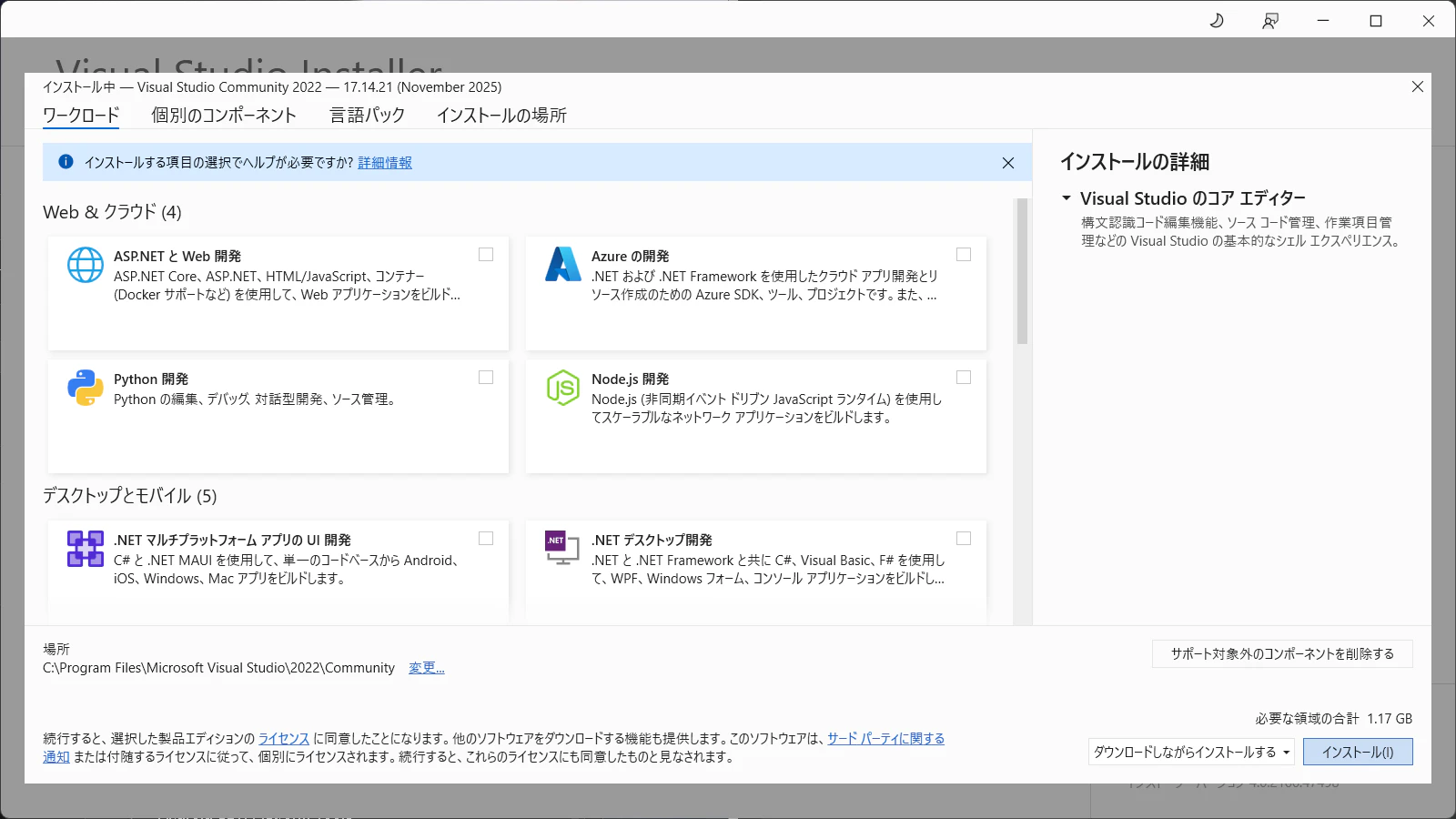Enable the Node.js 開発 workload checkbox
1456x819 pixels.
[x=964, y=378]
